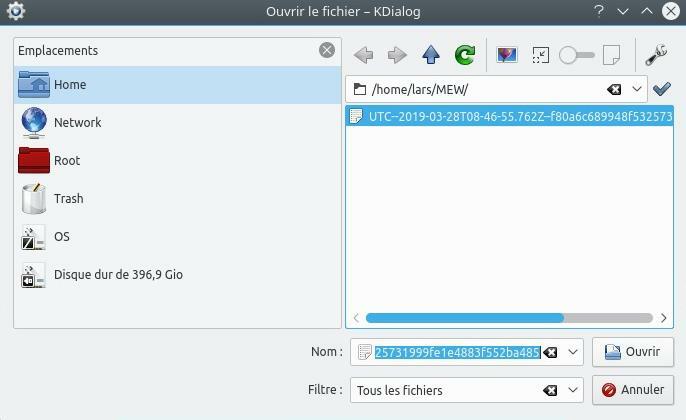Click the small icon-size zoom icon
Viewport: 686px width, 420px height.
(541, 55)
